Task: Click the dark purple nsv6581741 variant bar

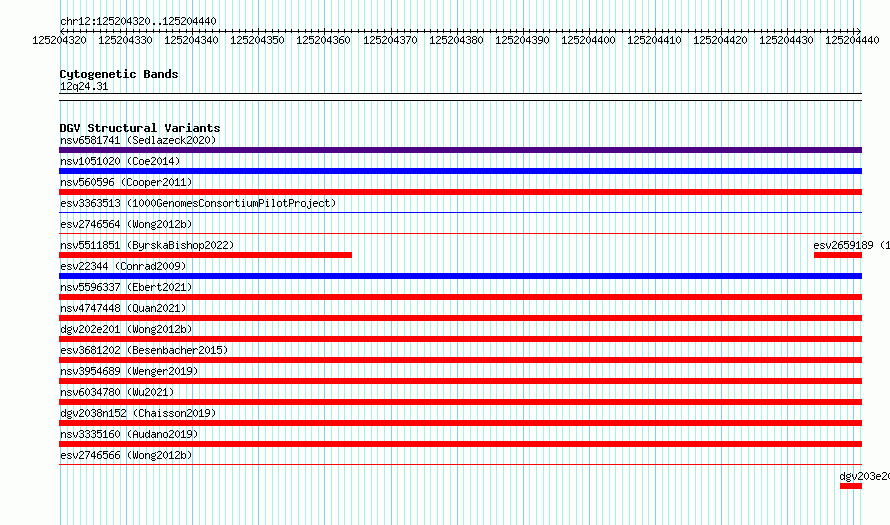Action: point(460,150)
